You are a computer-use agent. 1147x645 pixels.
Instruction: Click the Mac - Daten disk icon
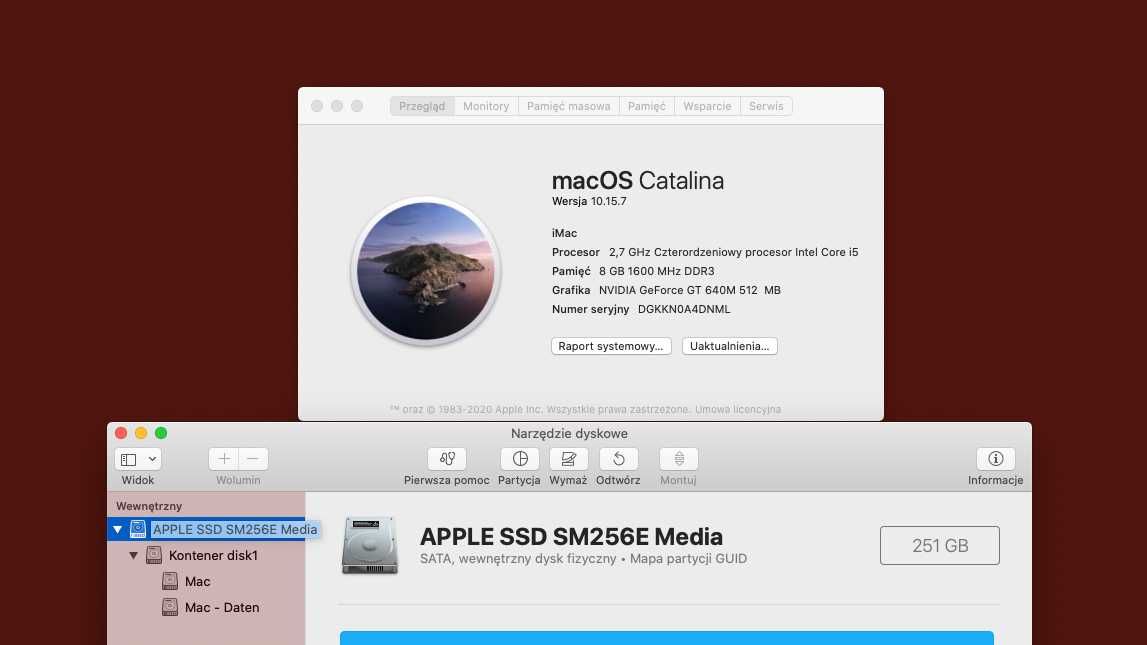coord(170,607)
